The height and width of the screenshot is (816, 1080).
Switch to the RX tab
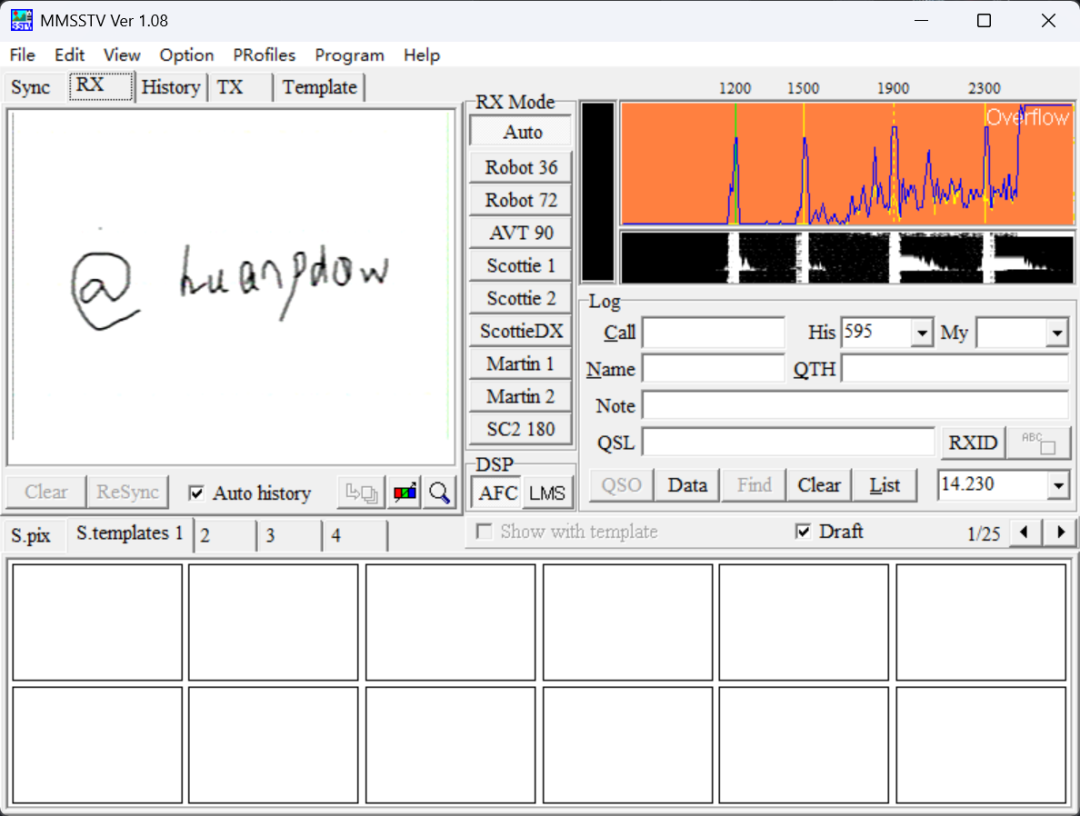pos(100,86)
